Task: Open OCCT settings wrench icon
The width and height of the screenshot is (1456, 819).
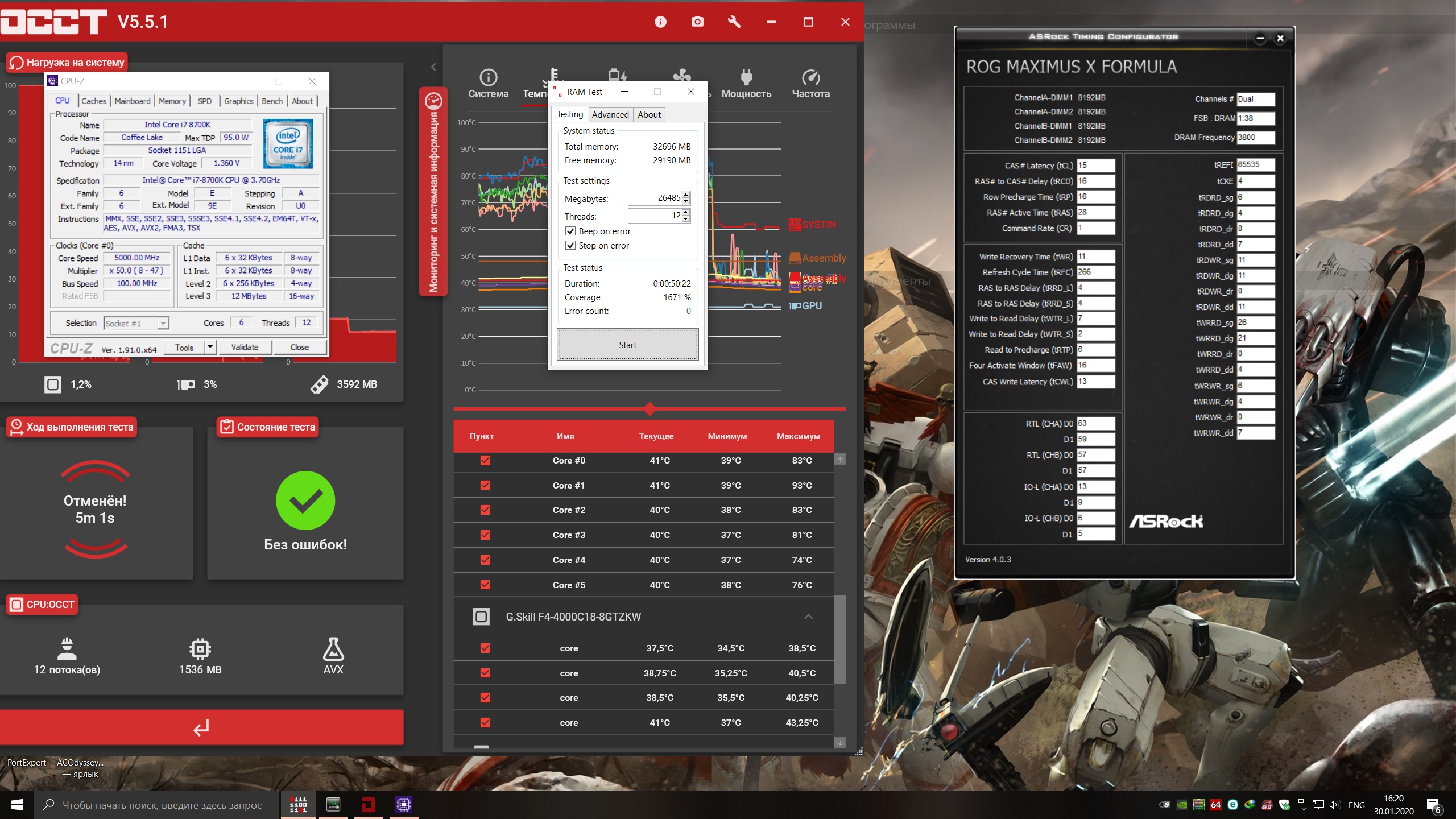Action: [x=734, y=22]
